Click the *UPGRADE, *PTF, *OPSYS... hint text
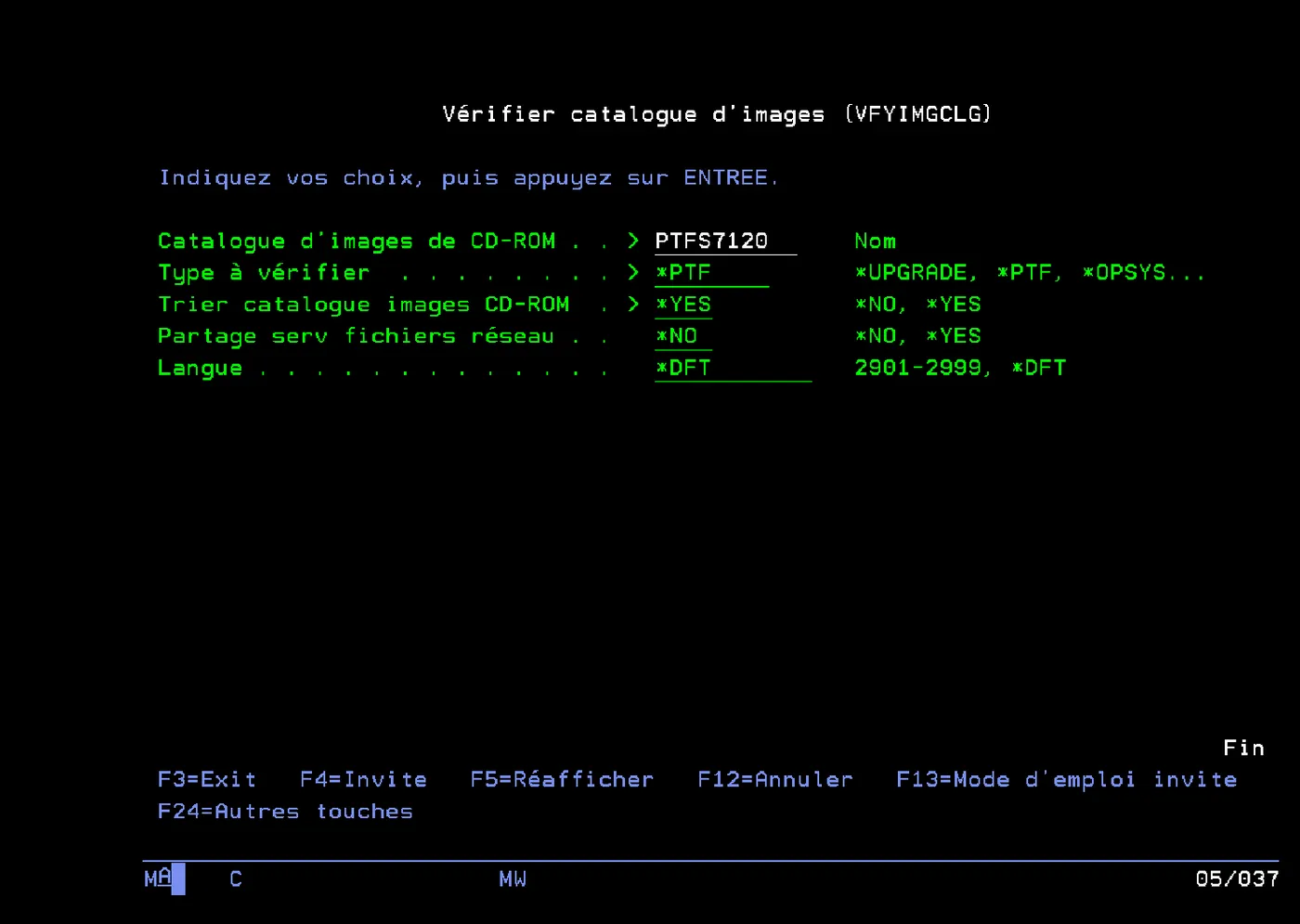Image resolution: width=1300 pixels, height=924 pixels. click(x=1030, y=273)
